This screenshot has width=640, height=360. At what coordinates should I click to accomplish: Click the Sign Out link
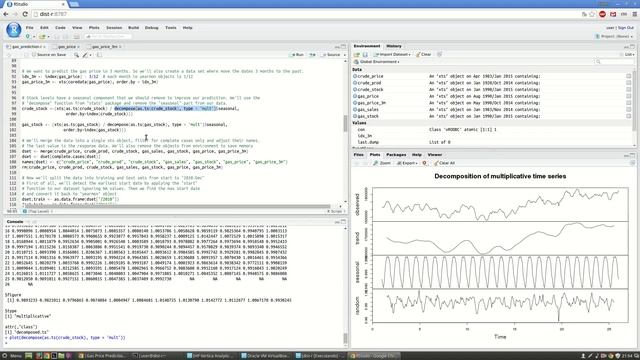pyautogui.click(x=626, y=28)
